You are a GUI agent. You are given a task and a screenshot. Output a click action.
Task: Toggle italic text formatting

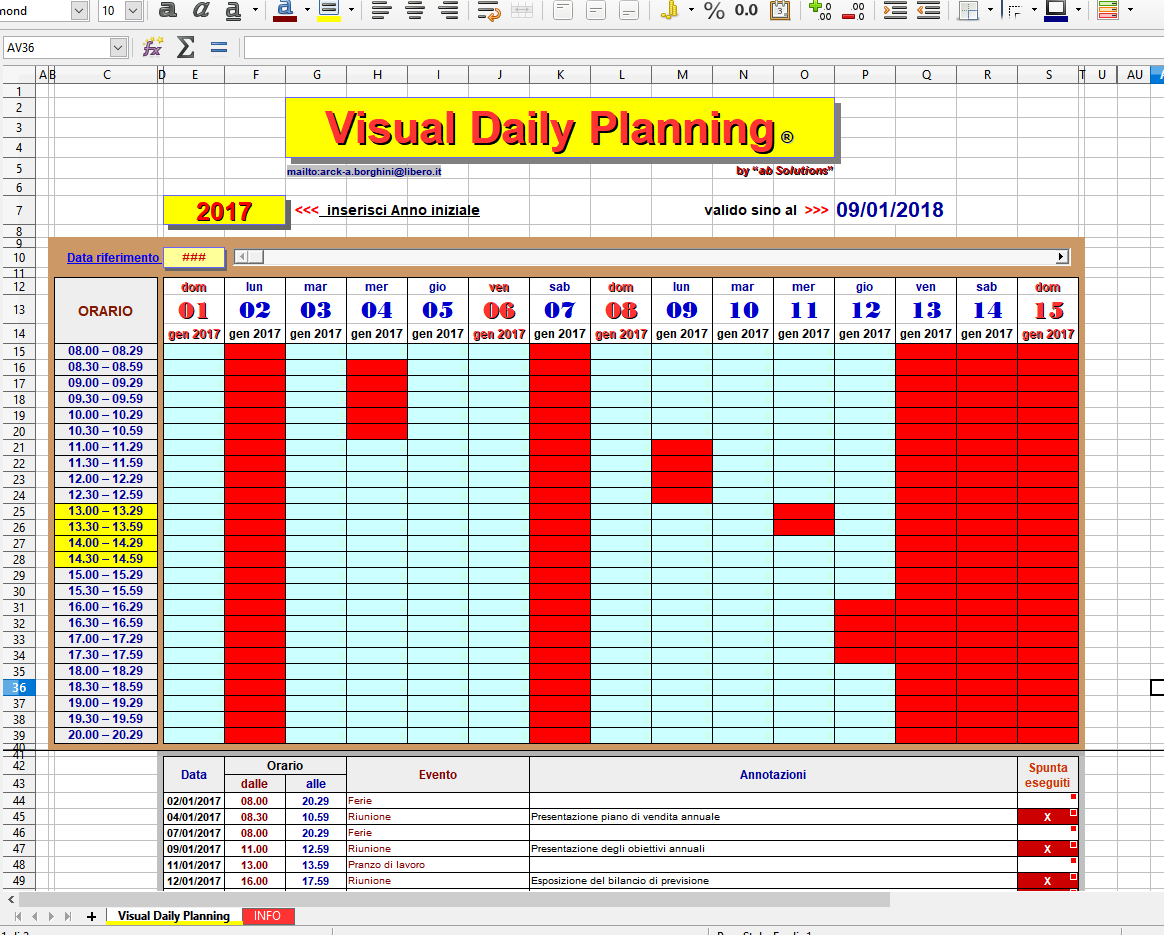(200, 10)
